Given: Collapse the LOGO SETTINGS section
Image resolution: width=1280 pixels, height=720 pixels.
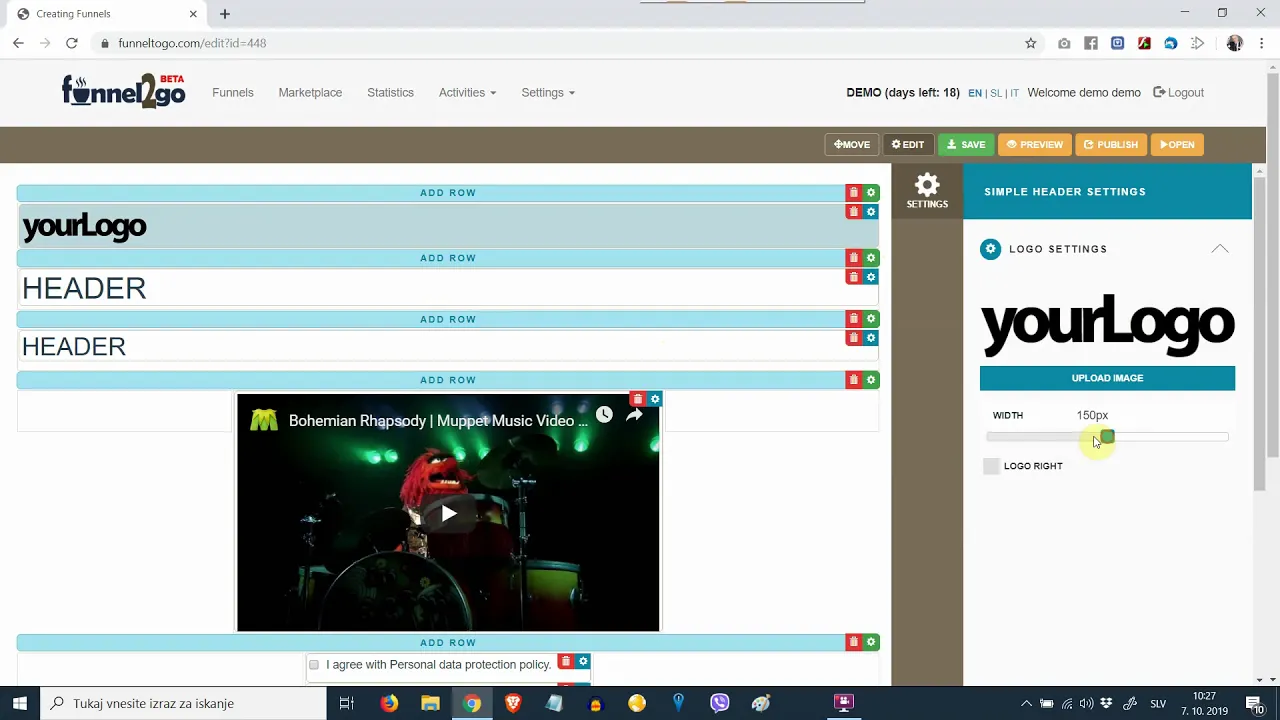Looking at the screenshot, I should coord(1220,249).
